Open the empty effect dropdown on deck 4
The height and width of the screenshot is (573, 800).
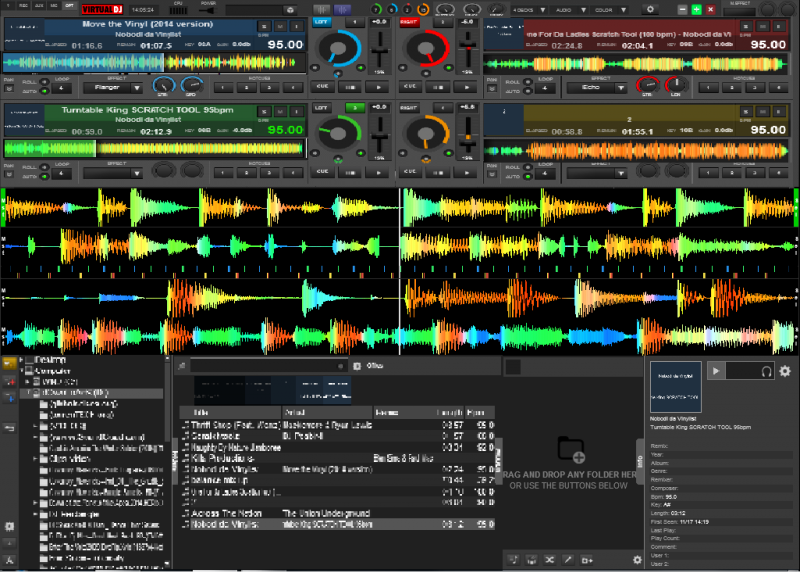(x=596, y=173)
